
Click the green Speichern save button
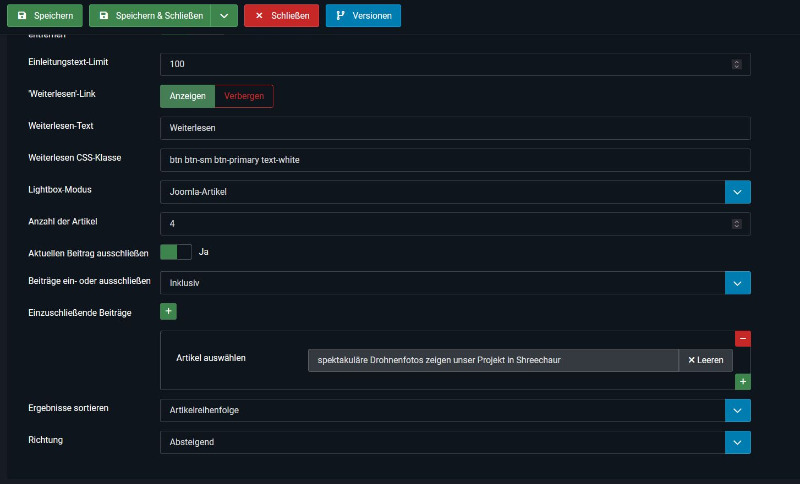(x=45, y=16)
